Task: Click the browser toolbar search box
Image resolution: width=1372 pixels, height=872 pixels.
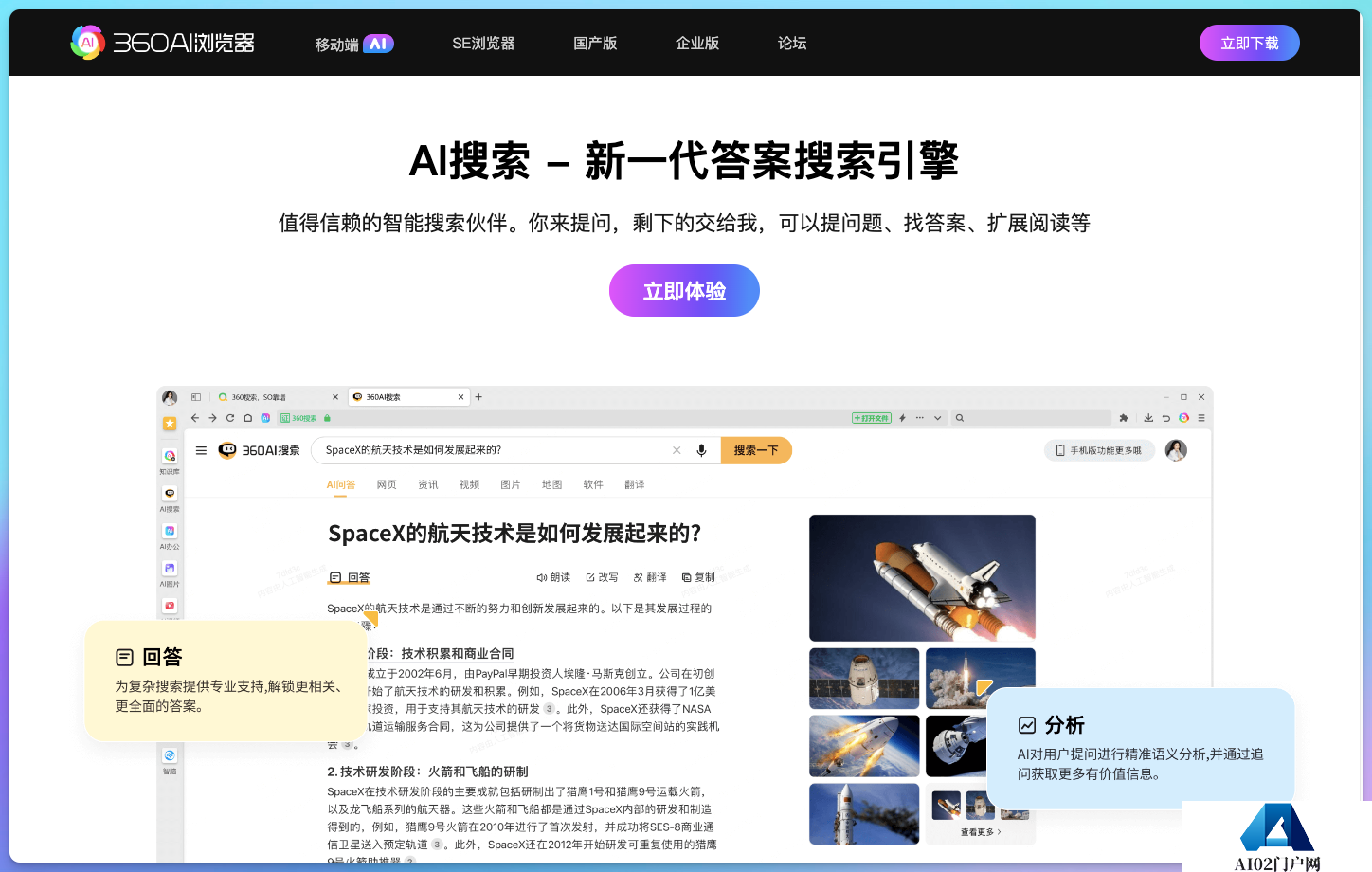Action: click(1031, 418)
